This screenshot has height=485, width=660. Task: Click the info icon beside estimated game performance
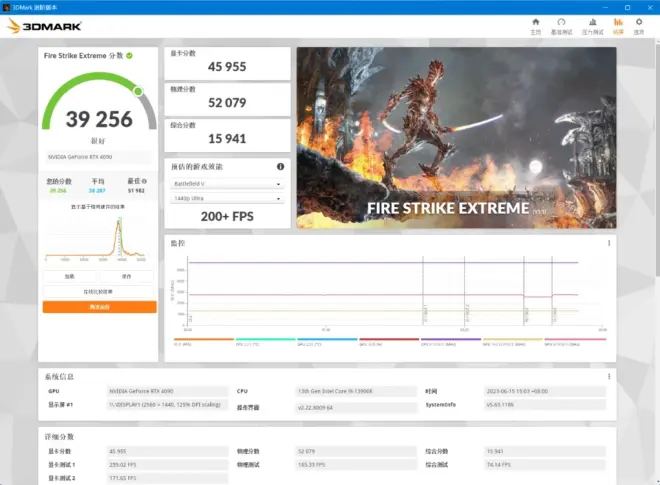click(280, 166)
